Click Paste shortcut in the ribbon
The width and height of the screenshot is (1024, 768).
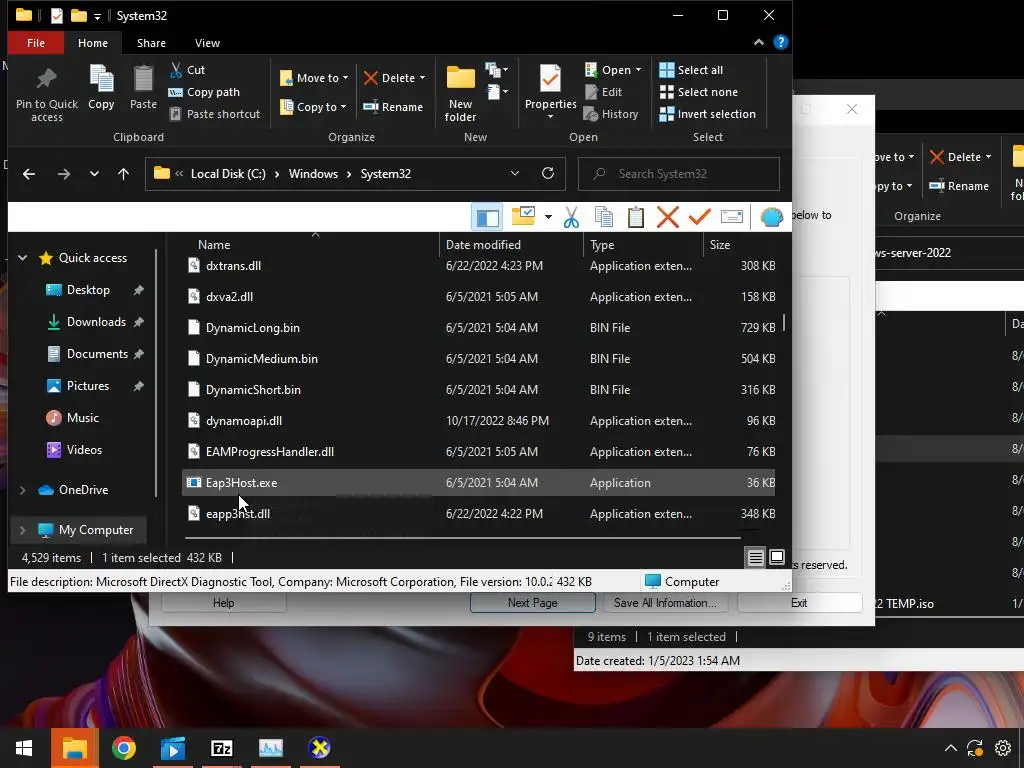[x=215, y=114]
